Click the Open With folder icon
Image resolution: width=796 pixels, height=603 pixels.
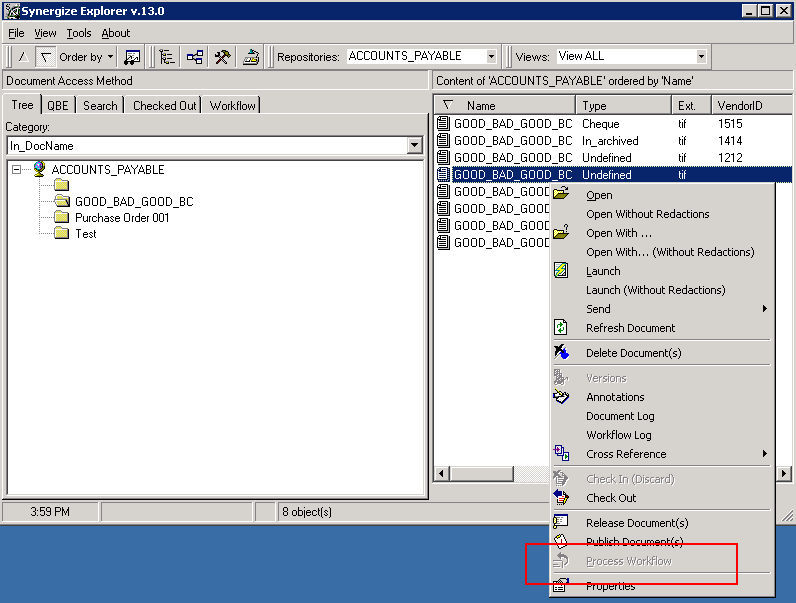click(561, 232)
